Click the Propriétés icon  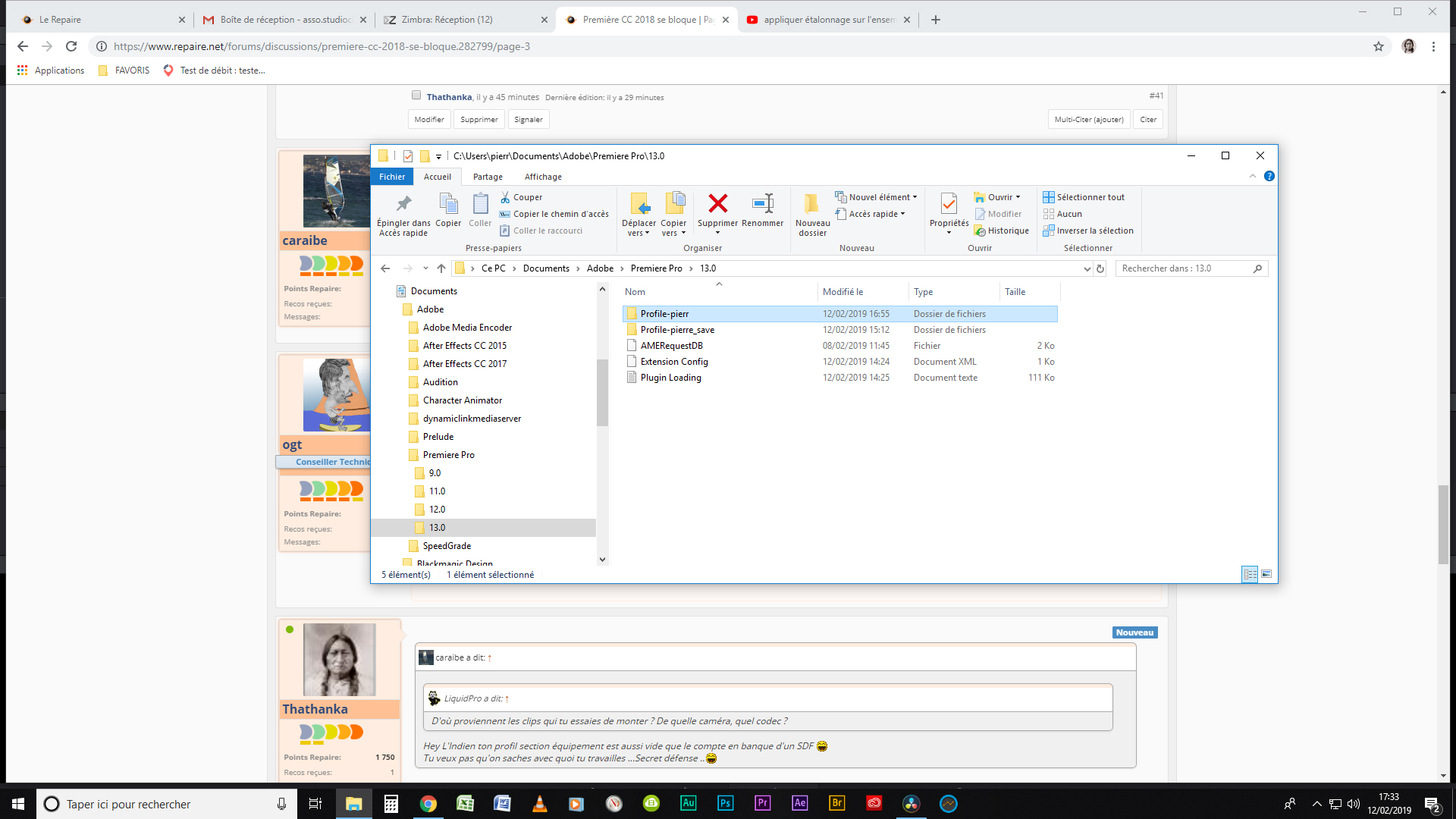[949, 203]
